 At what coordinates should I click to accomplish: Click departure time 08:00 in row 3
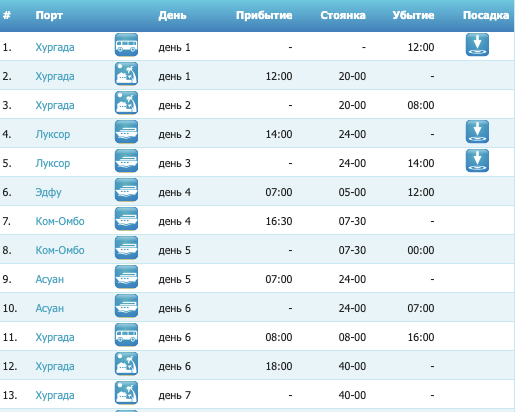(x=421, y=105)
